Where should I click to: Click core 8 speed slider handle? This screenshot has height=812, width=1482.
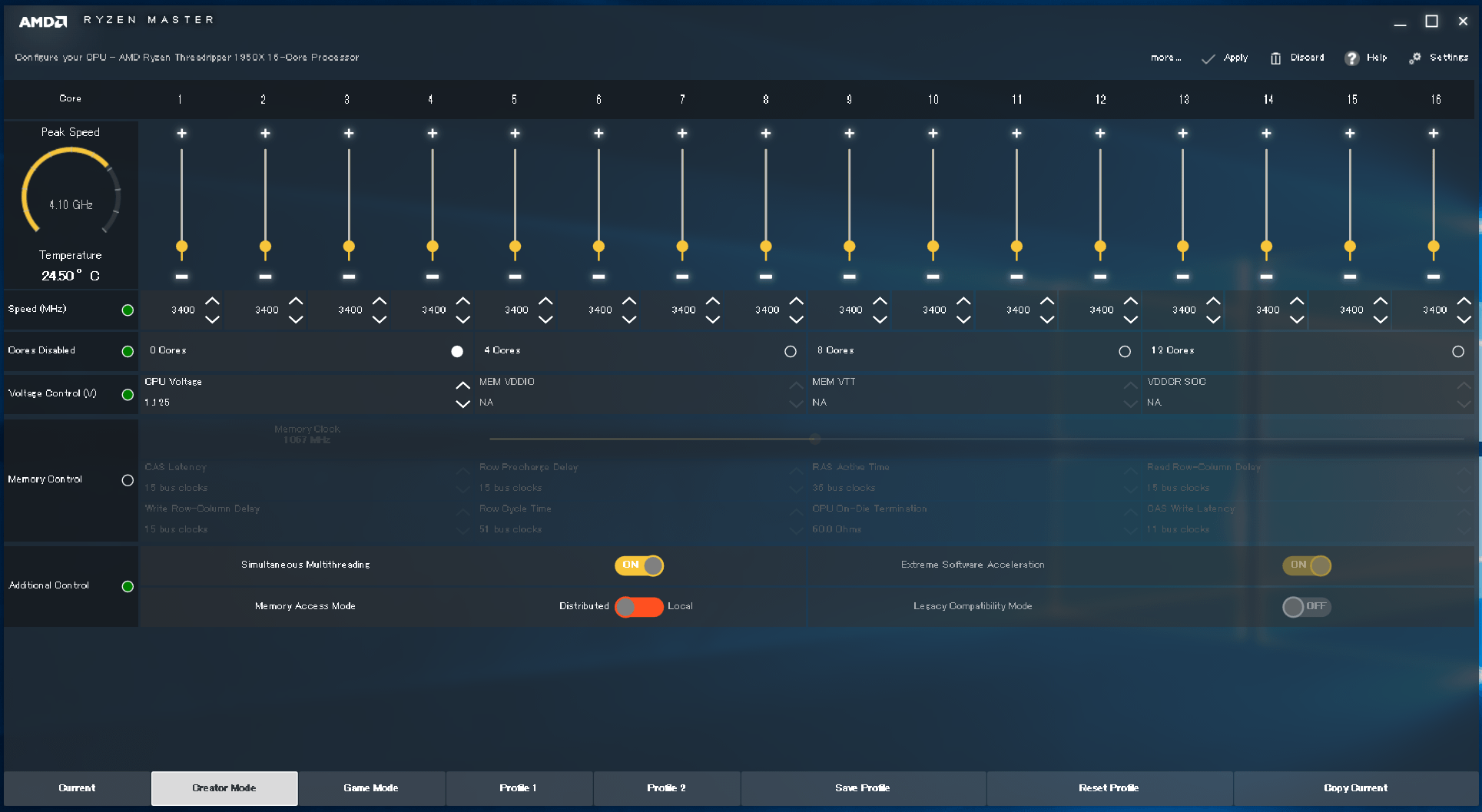(x=765, y=247)
